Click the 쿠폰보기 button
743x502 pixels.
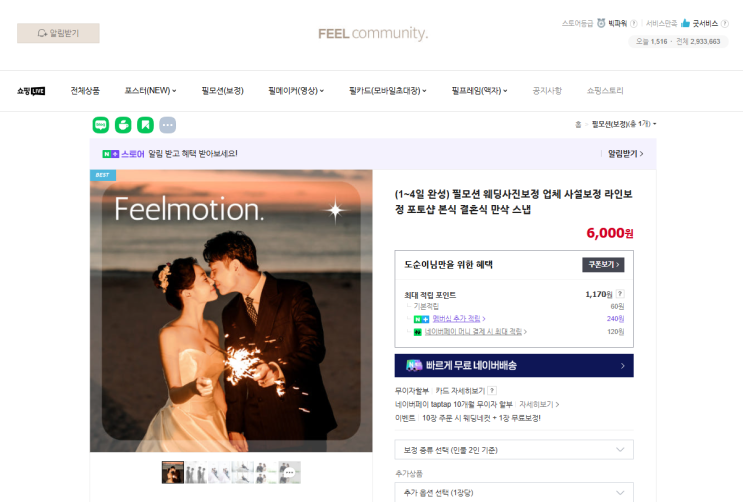point(603,265)
